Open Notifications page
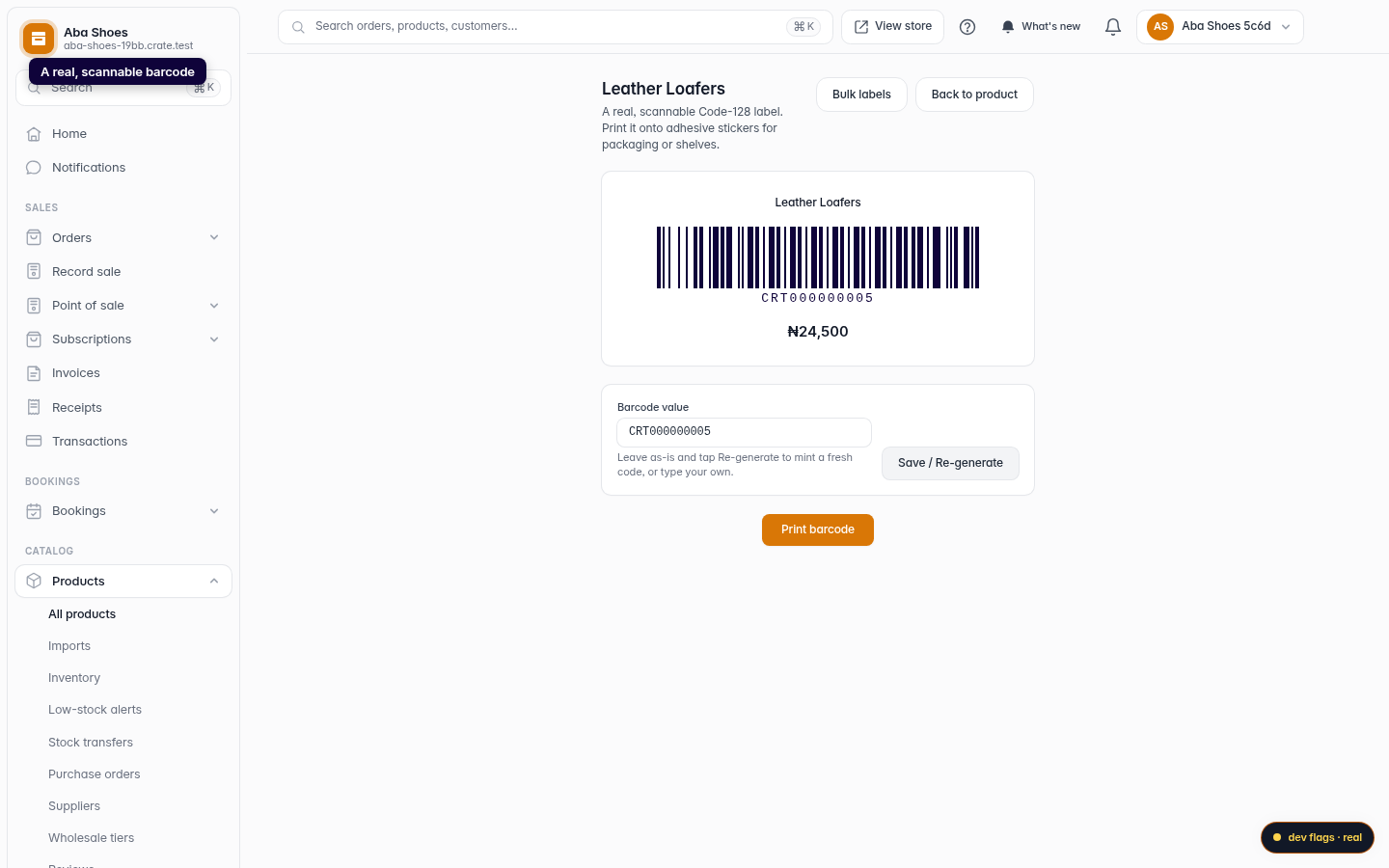The width and height of the screenshot is (1389, 868). (123, 168)
